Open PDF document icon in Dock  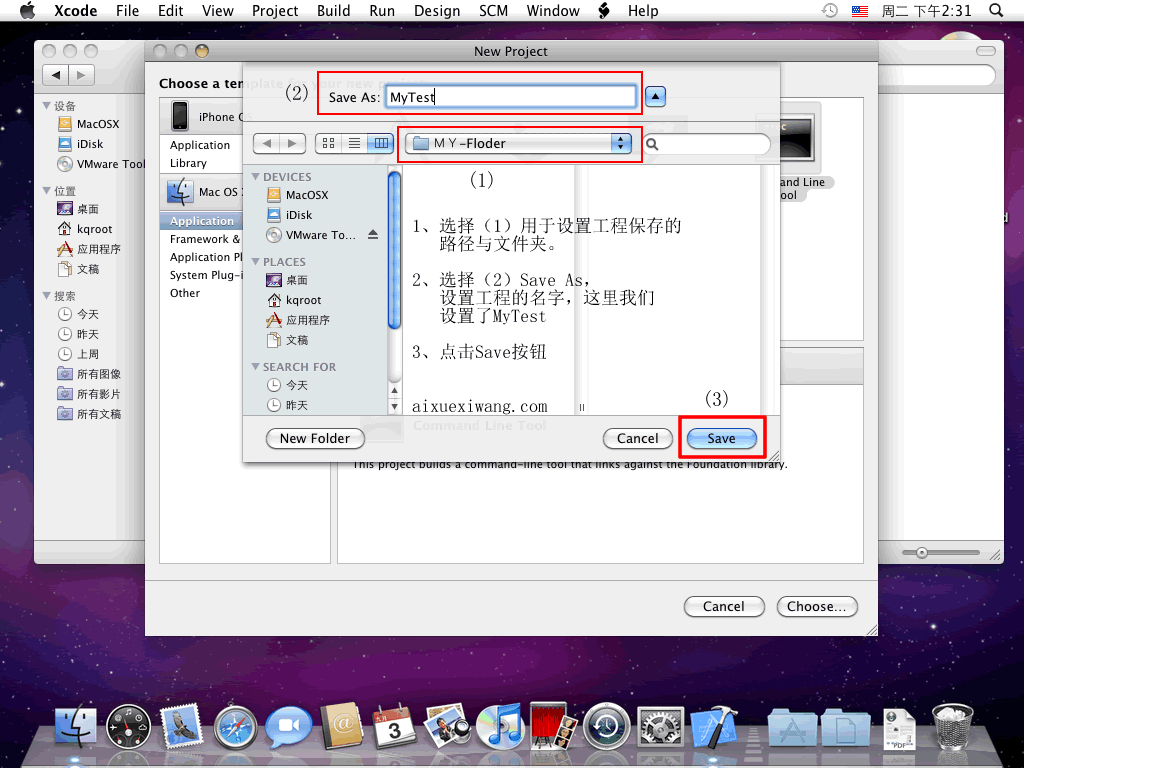click(x=899, y=728)
